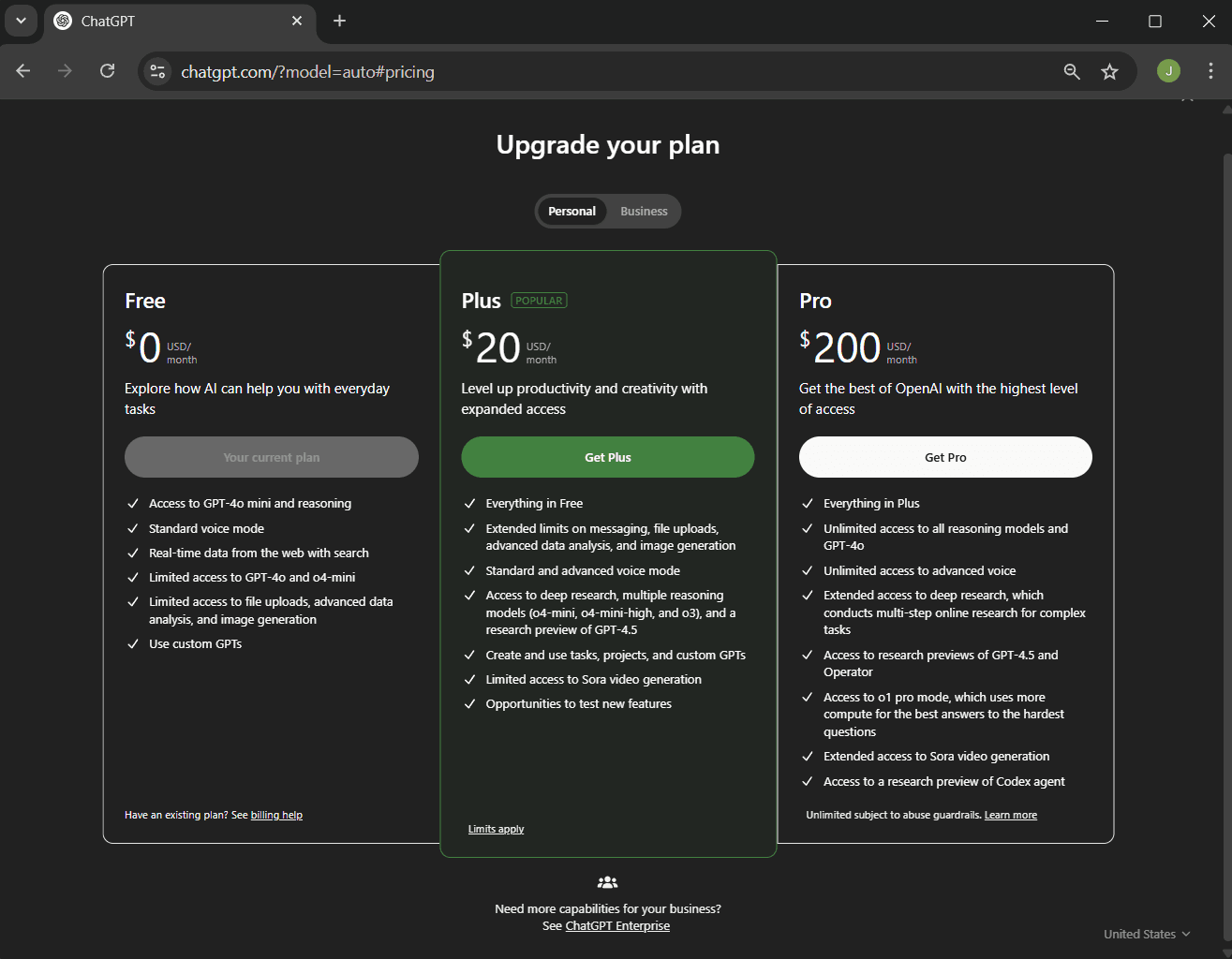Click Explore how AI can help description
Screen dimensions: 1232x959
coord(257,398)
